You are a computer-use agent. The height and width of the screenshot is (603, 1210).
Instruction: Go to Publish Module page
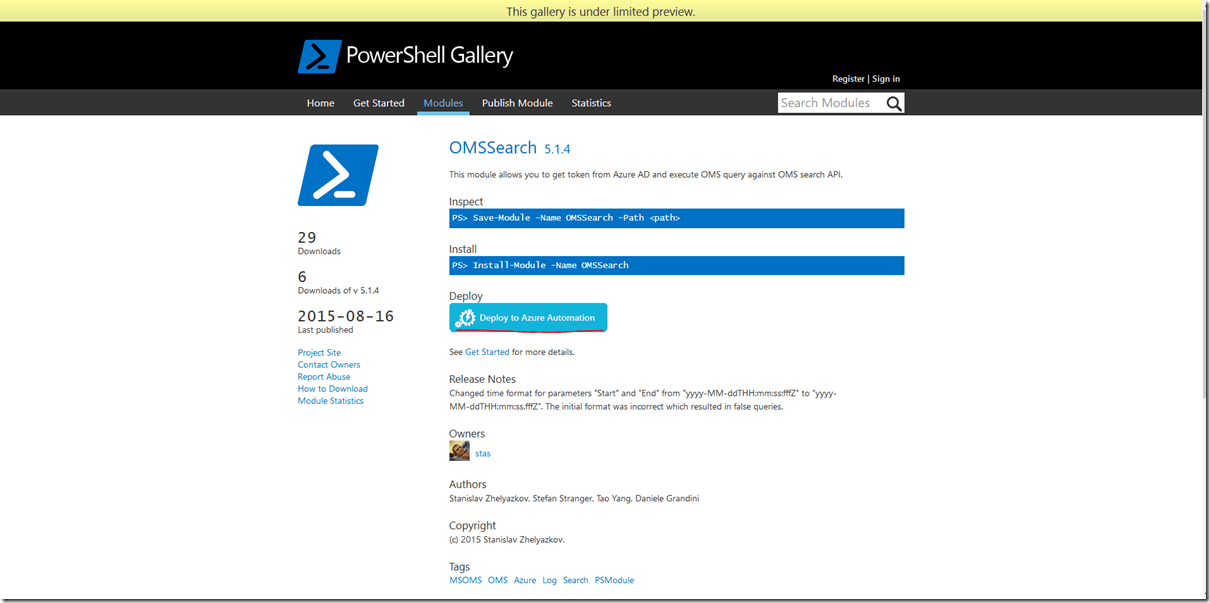point(517,103)
